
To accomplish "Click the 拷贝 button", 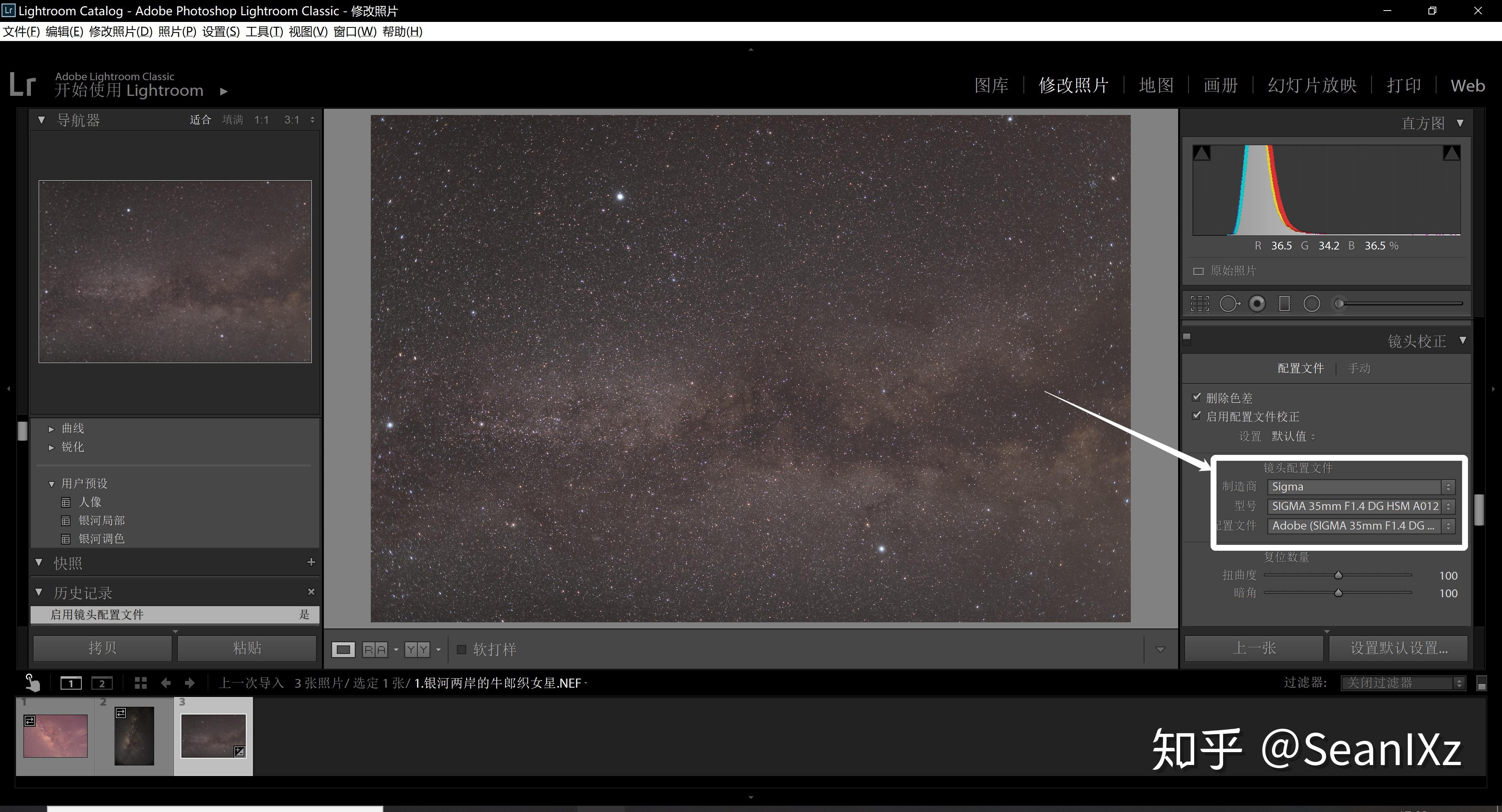I will click(102, 648).
